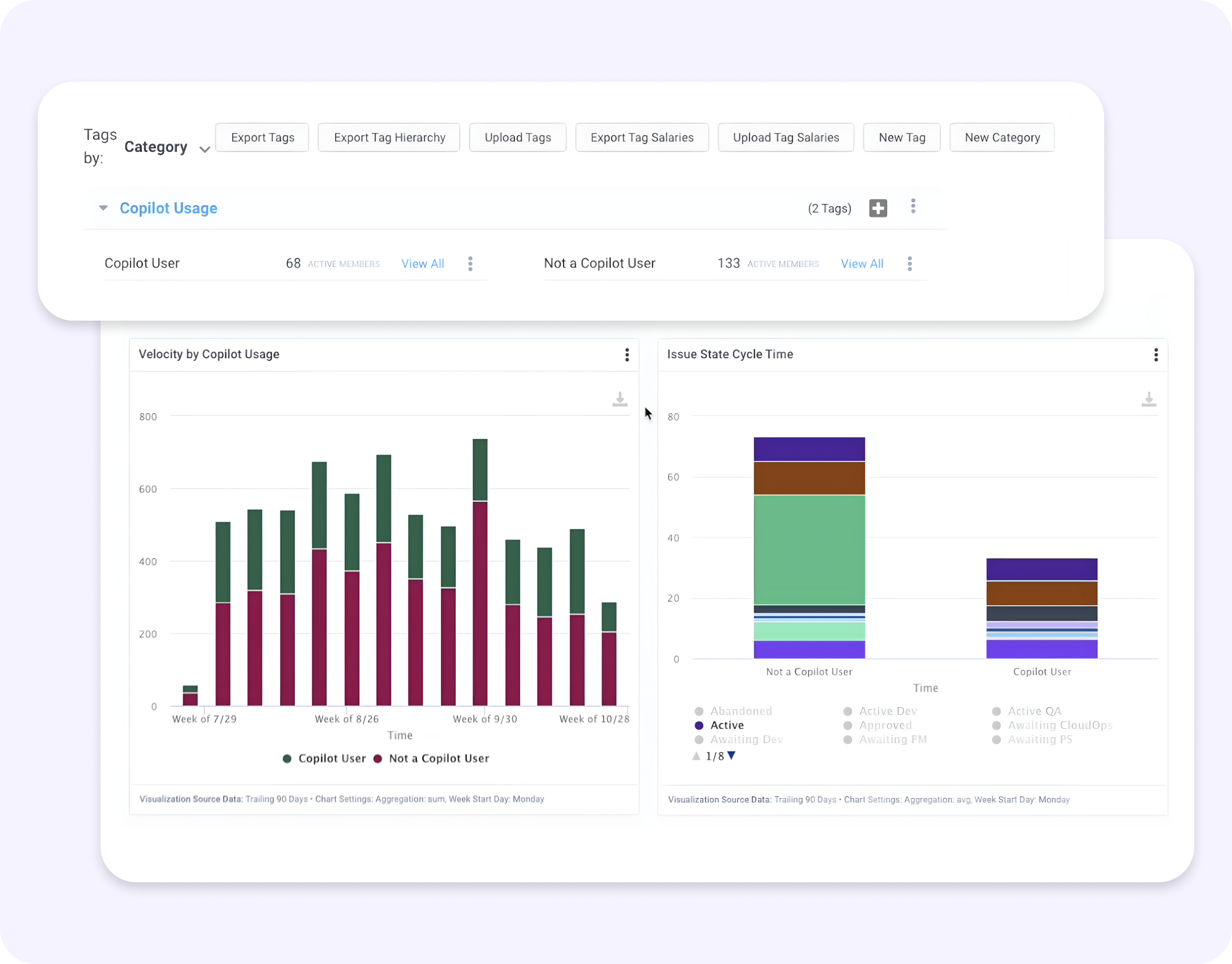Open the Issue State Cycle Time chart menu
The image size is (1232, 964).
(1156, 355)
